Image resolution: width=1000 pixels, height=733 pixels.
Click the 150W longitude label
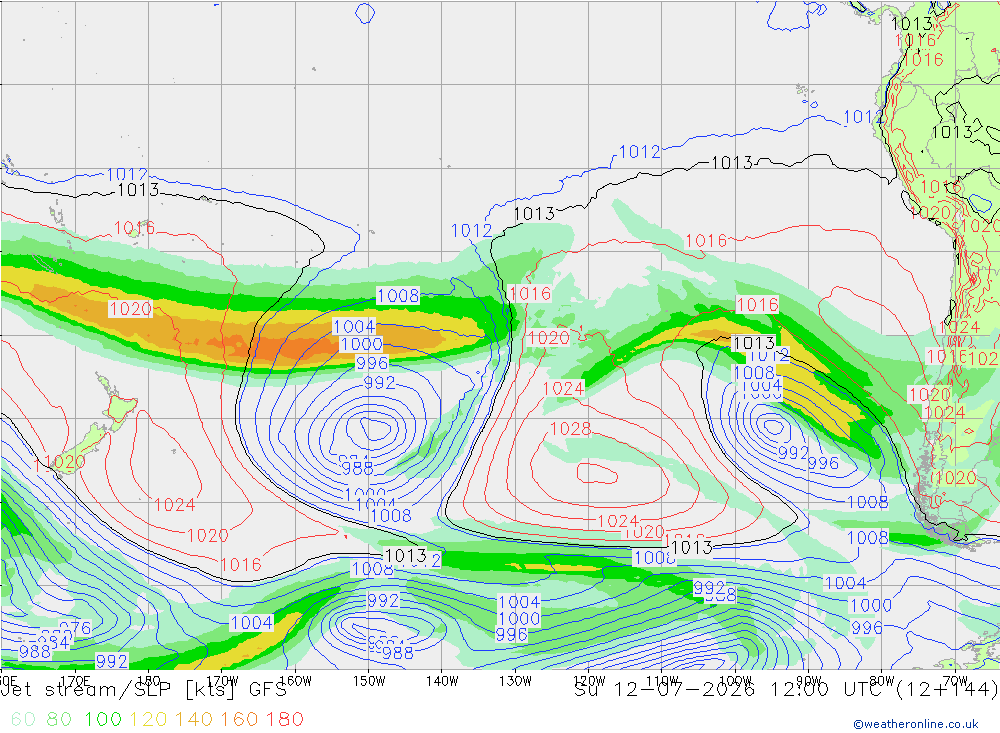tap(369, 681)
